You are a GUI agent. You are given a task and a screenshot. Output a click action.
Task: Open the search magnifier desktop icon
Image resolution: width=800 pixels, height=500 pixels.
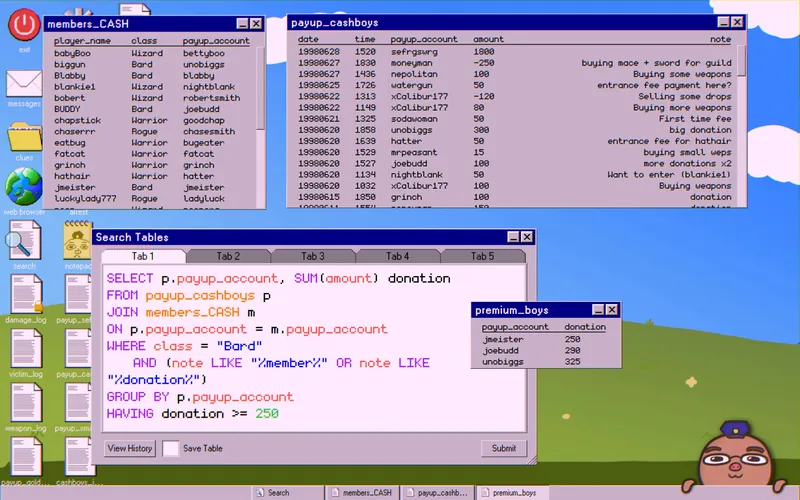pos(23,240)
